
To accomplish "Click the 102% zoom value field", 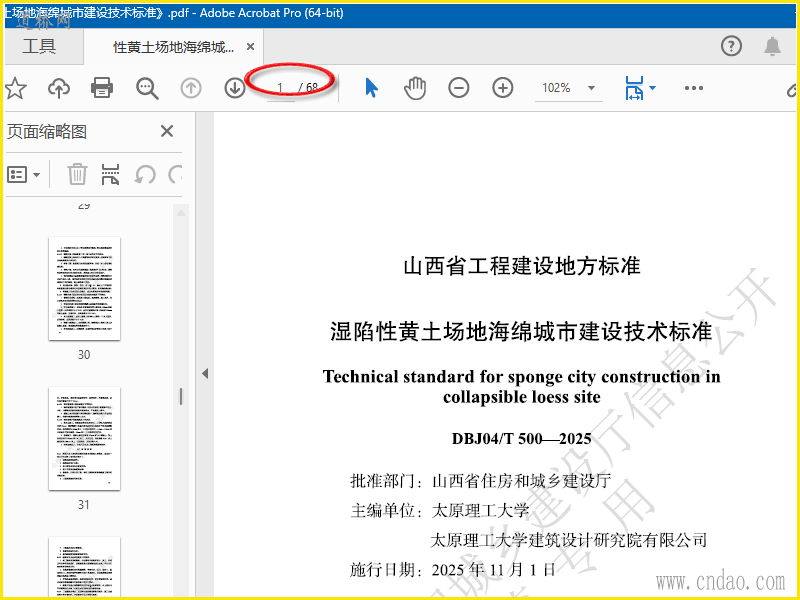I will pyautogui.click(x=557, y=88).
